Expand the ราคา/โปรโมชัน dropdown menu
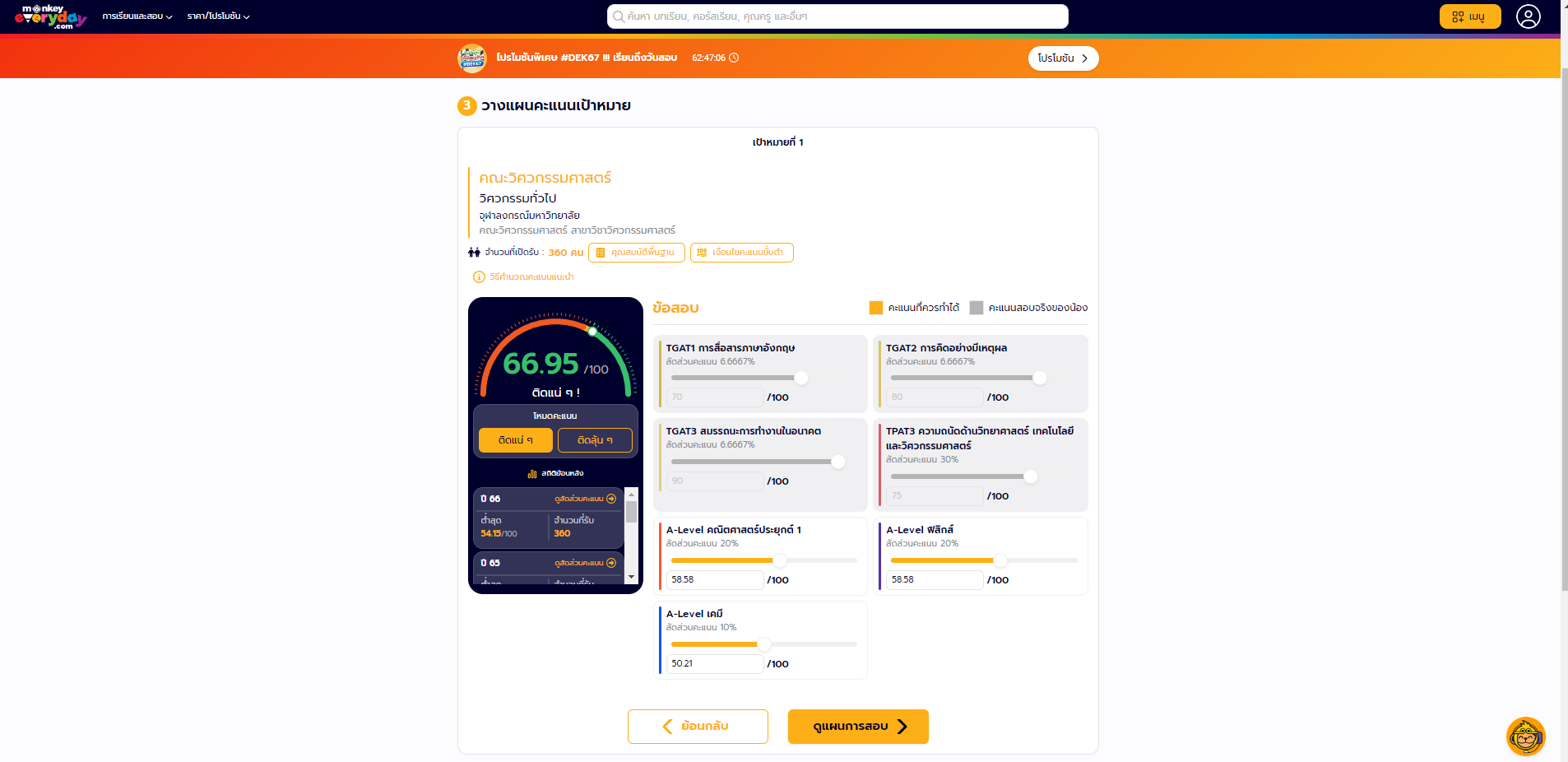1568x762 pixels. [x=218, y=16]
